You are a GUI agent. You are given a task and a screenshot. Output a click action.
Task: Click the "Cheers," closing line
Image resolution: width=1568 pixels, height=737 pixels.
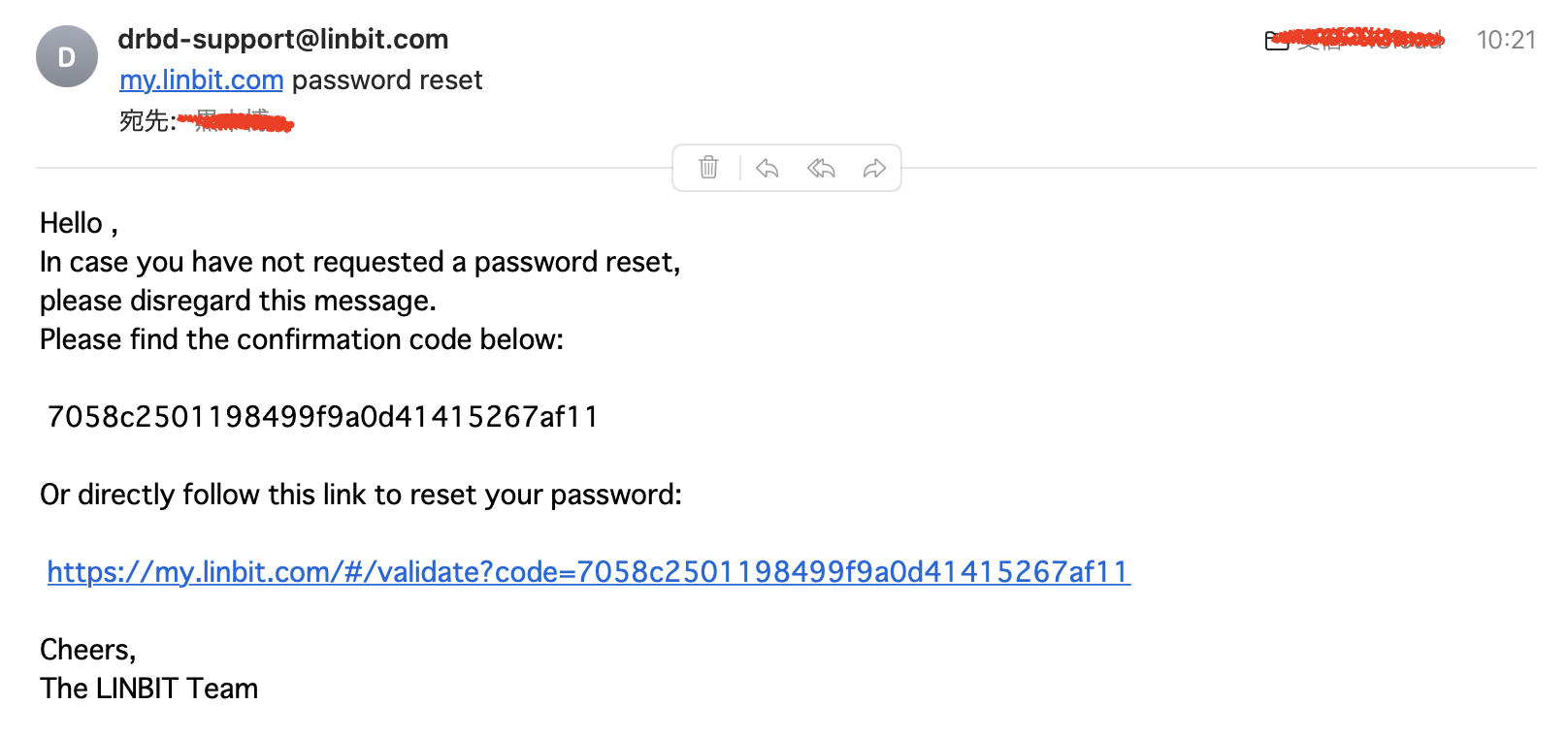87,650
